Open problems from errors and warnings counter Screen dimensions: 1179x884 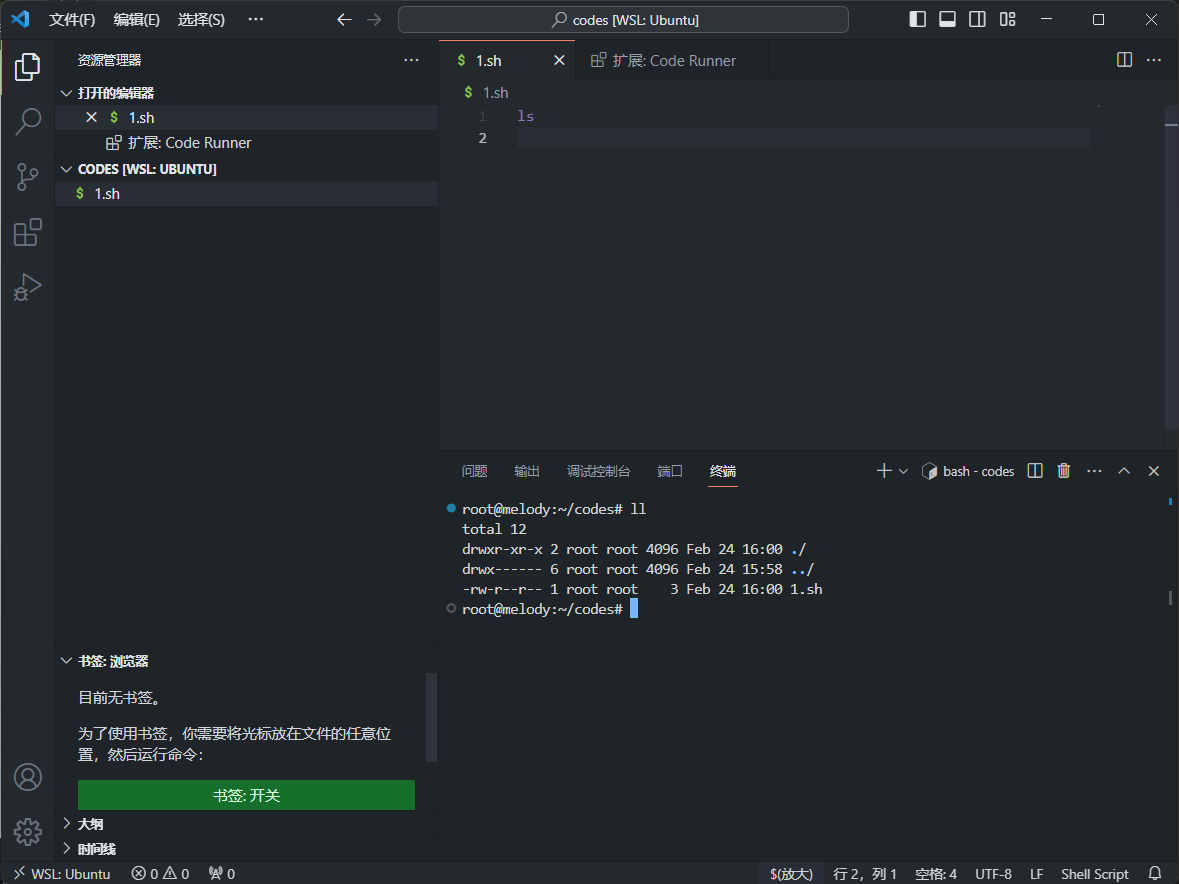pyautogui.click(x=160, y=873)
